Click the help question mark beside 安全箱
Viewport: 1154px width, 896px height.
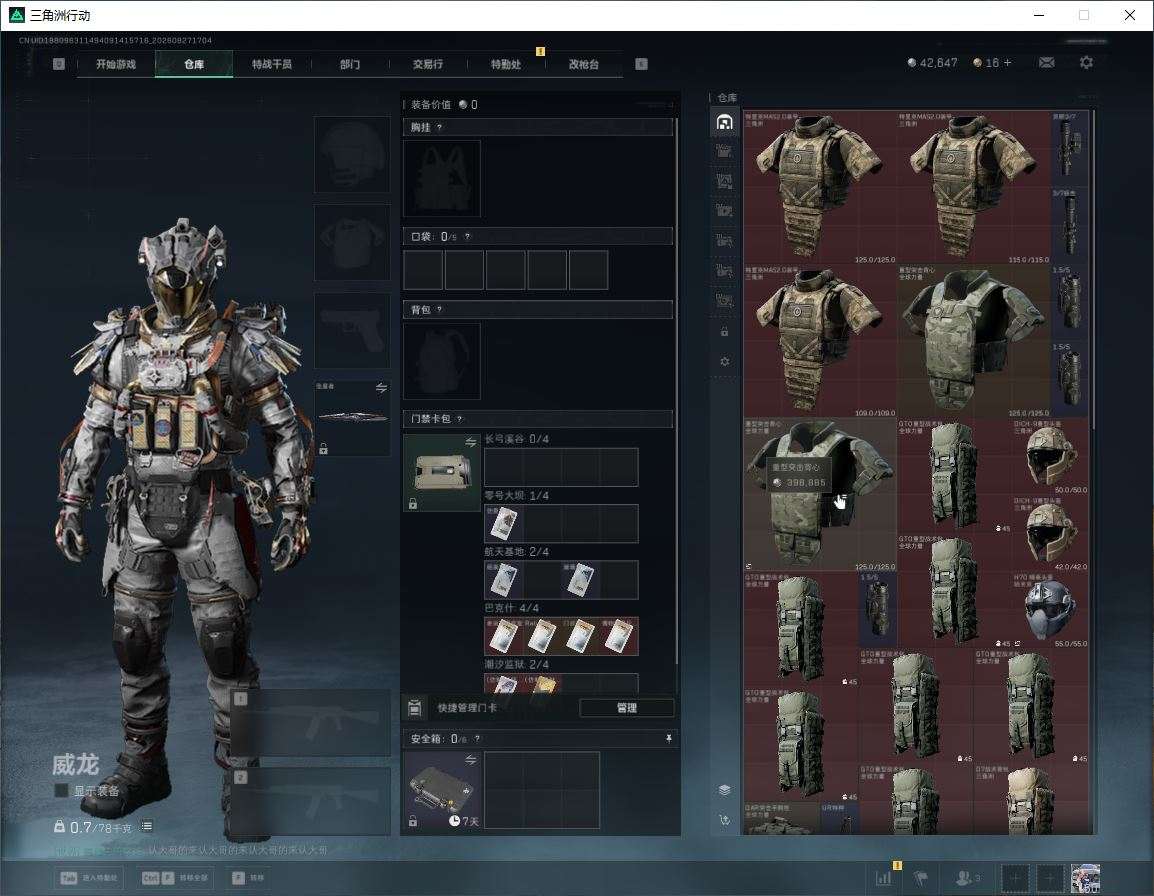coord(477,738)
